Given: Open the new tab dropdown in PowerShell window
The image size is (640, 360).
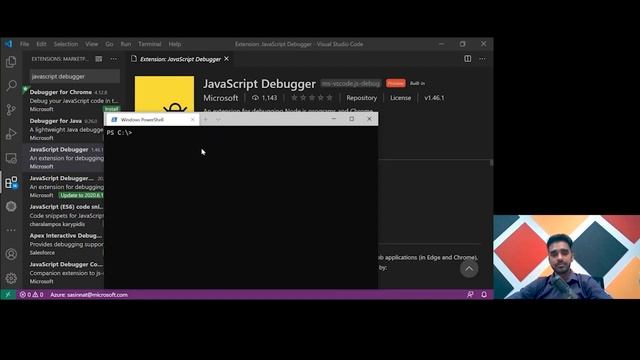Looking at the screenshot, I should 218,120.
